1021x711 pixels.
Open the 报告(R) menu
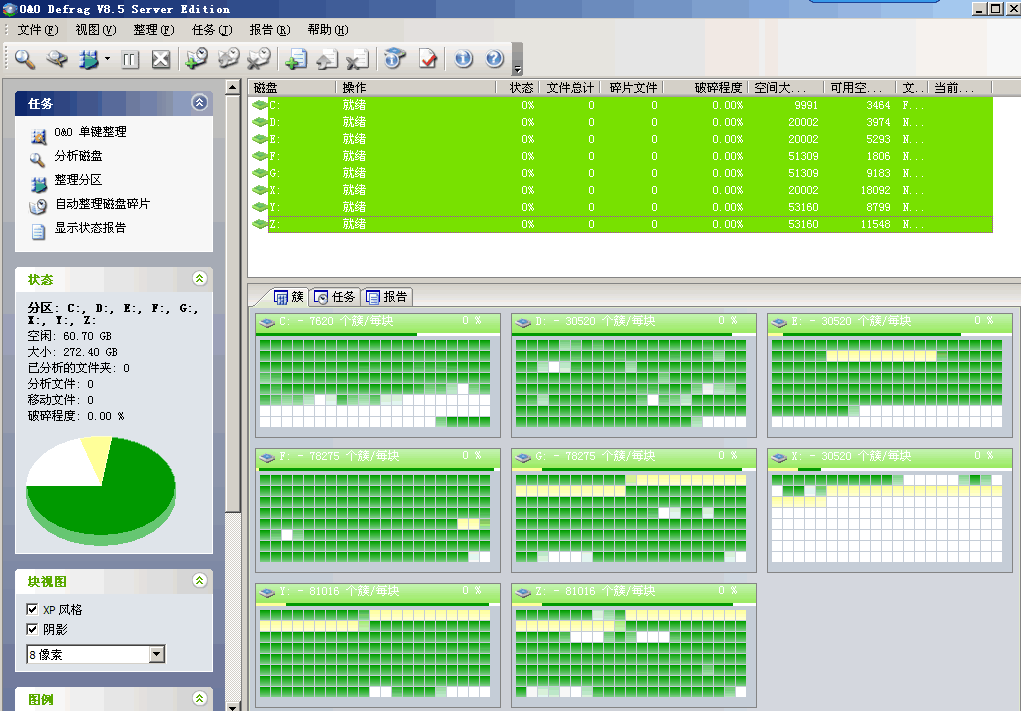point(270,30)
